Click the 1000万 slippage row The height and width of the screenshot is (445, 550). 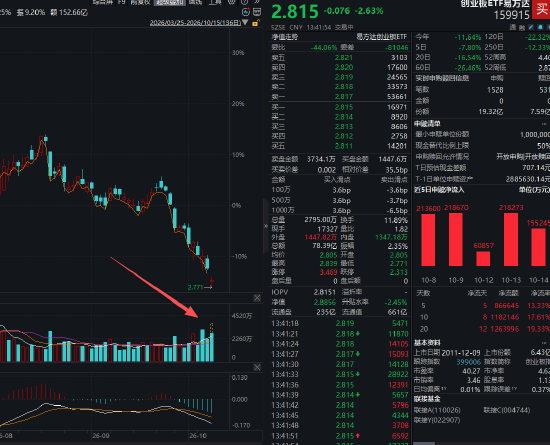pyautogui.click(x=340, y=210)
